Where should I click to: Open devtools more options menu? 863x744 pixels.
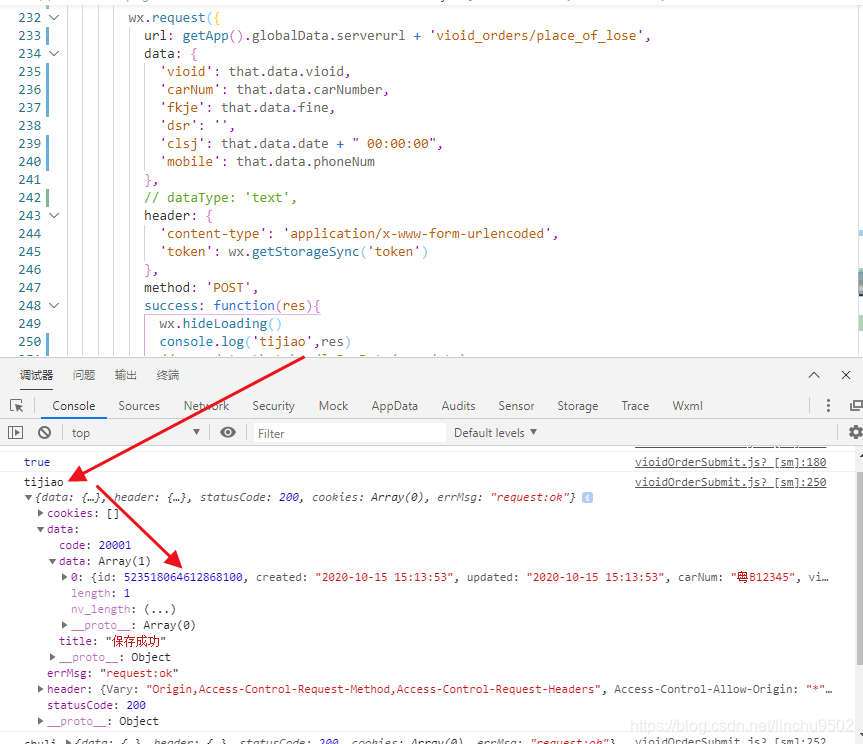(828, 406)
